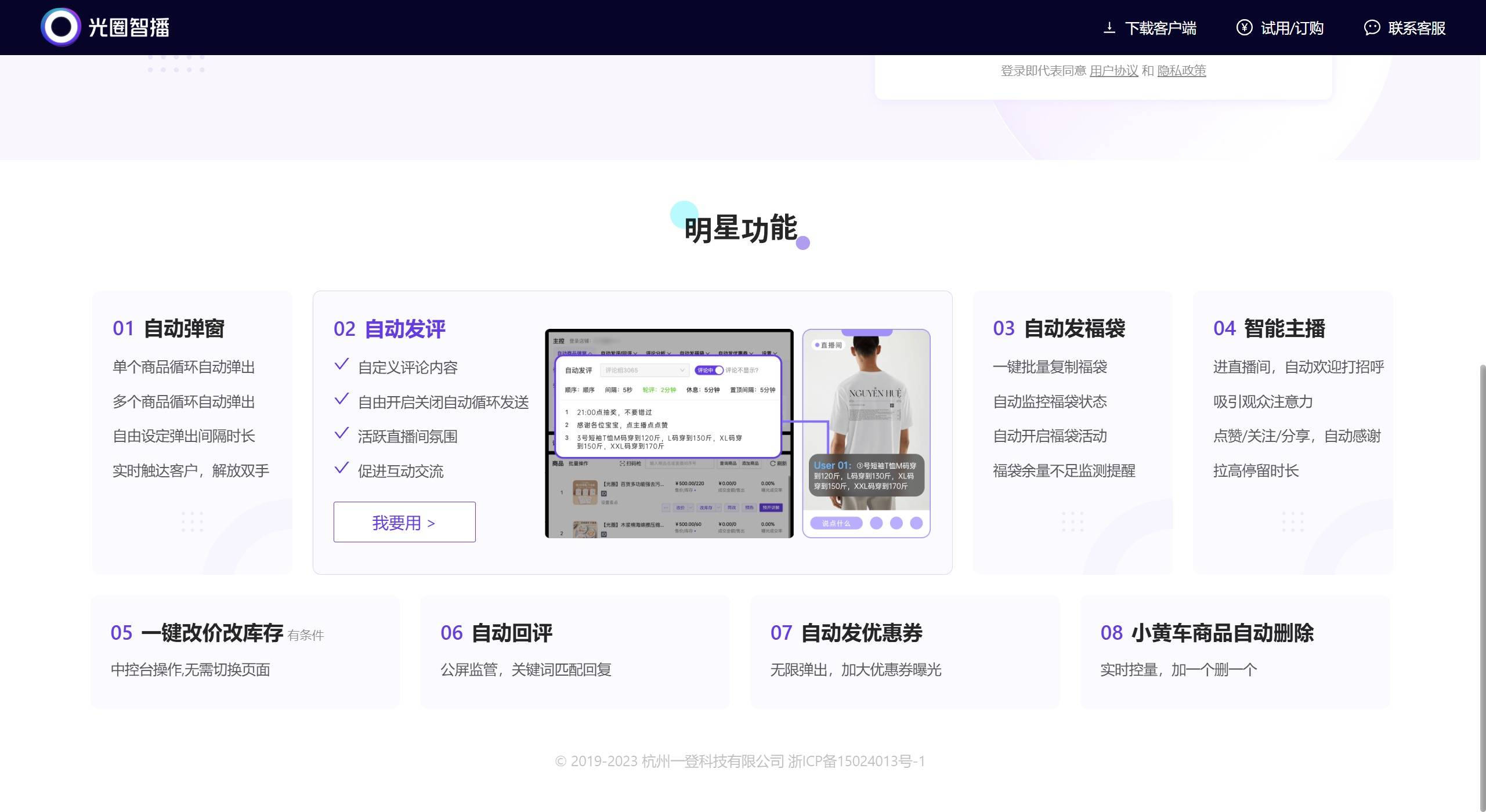Select the 主控 tab
Screen dimensions: 1486x812
(x=559, y=340)
